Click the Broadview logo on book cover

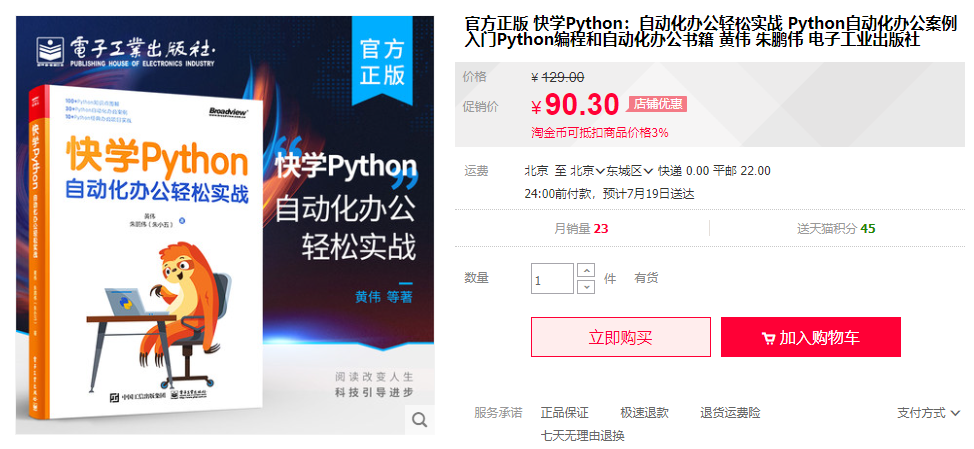point(228,111)
